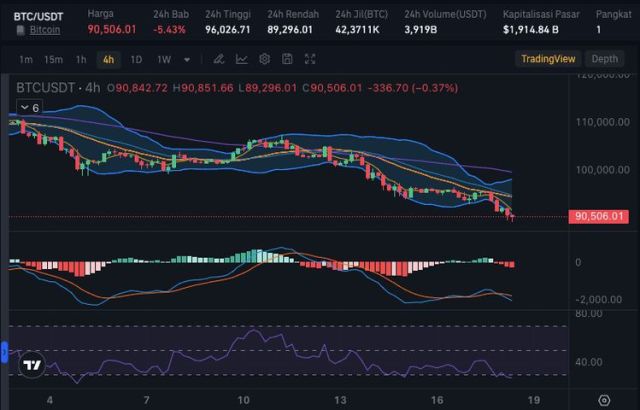Open the time axis settings icon
Viewport: 640px width, 410px height.
[604, 399]
